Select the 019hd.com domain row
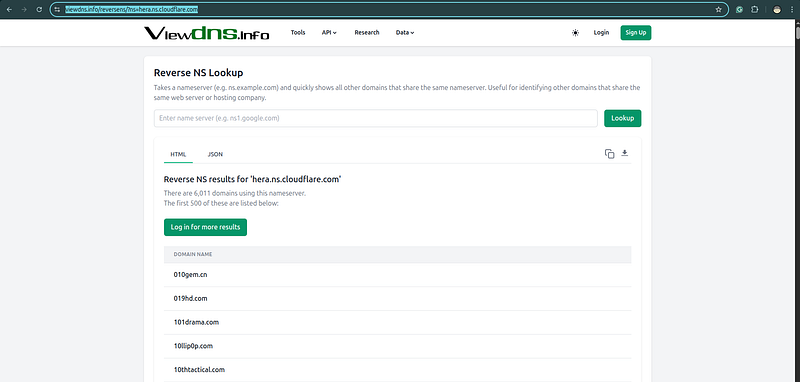Image resolution: width=800 pixels, height=382 pixels. point(397,298)
